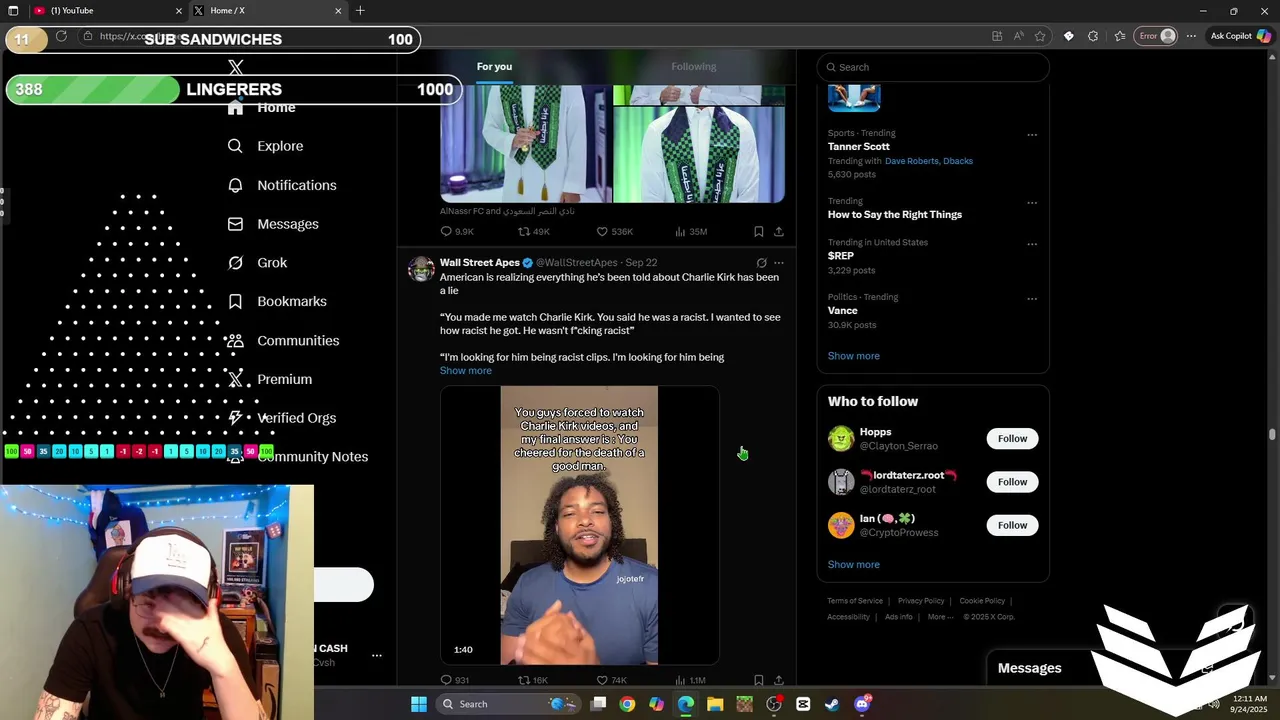Show more trending topics

[x=854, y=356]
